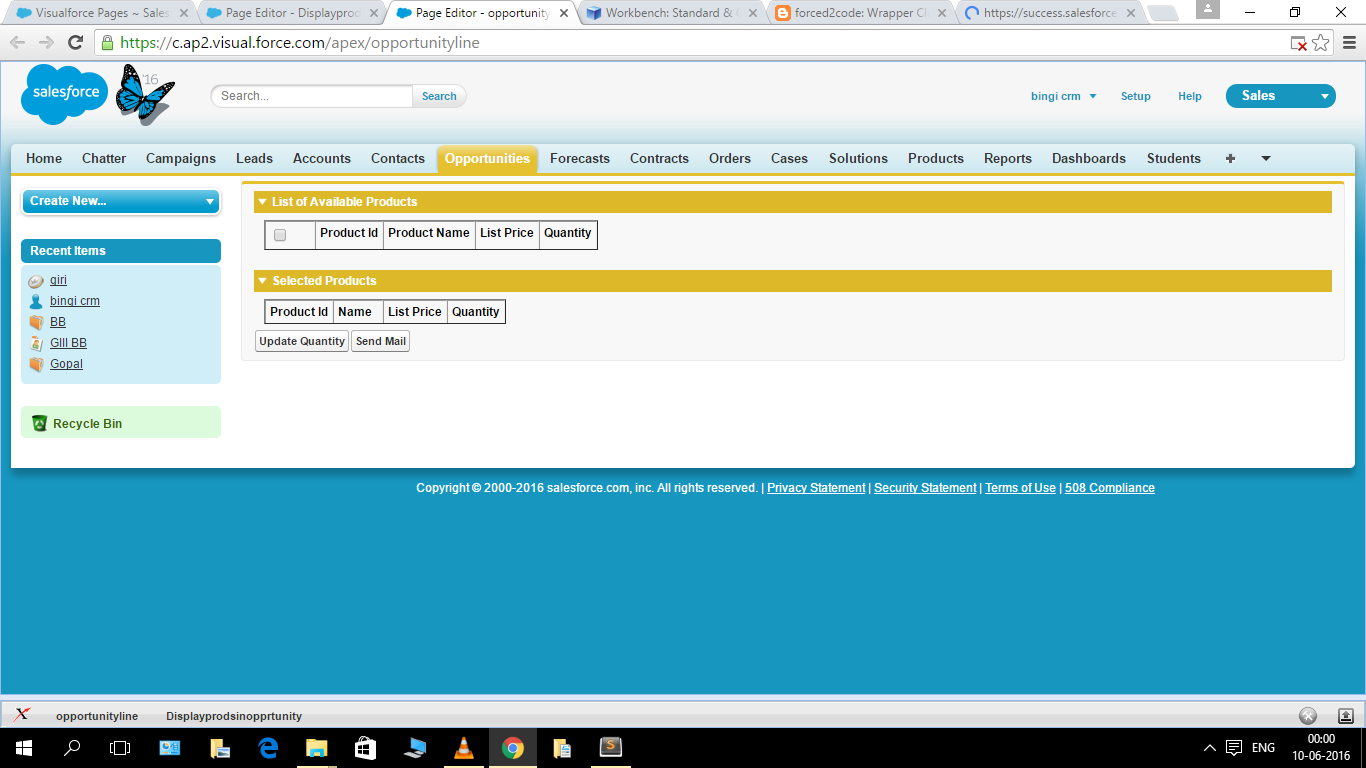This screenshot has height=768, width=1366.
Task: Collapse the Selected Products section
Action: [262, 281]
